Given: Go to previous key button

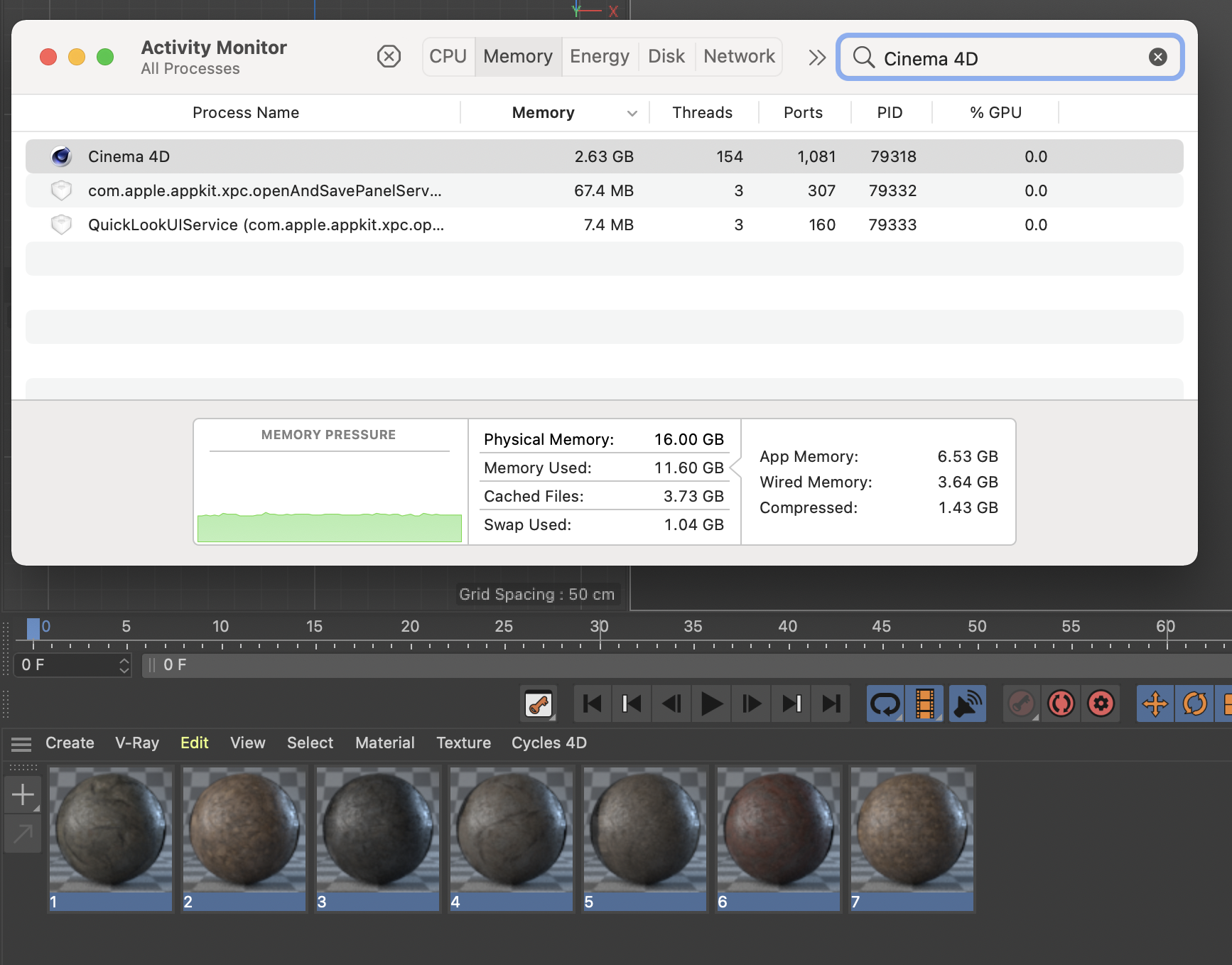Looking at the screenshot, I should click(632, 703).
